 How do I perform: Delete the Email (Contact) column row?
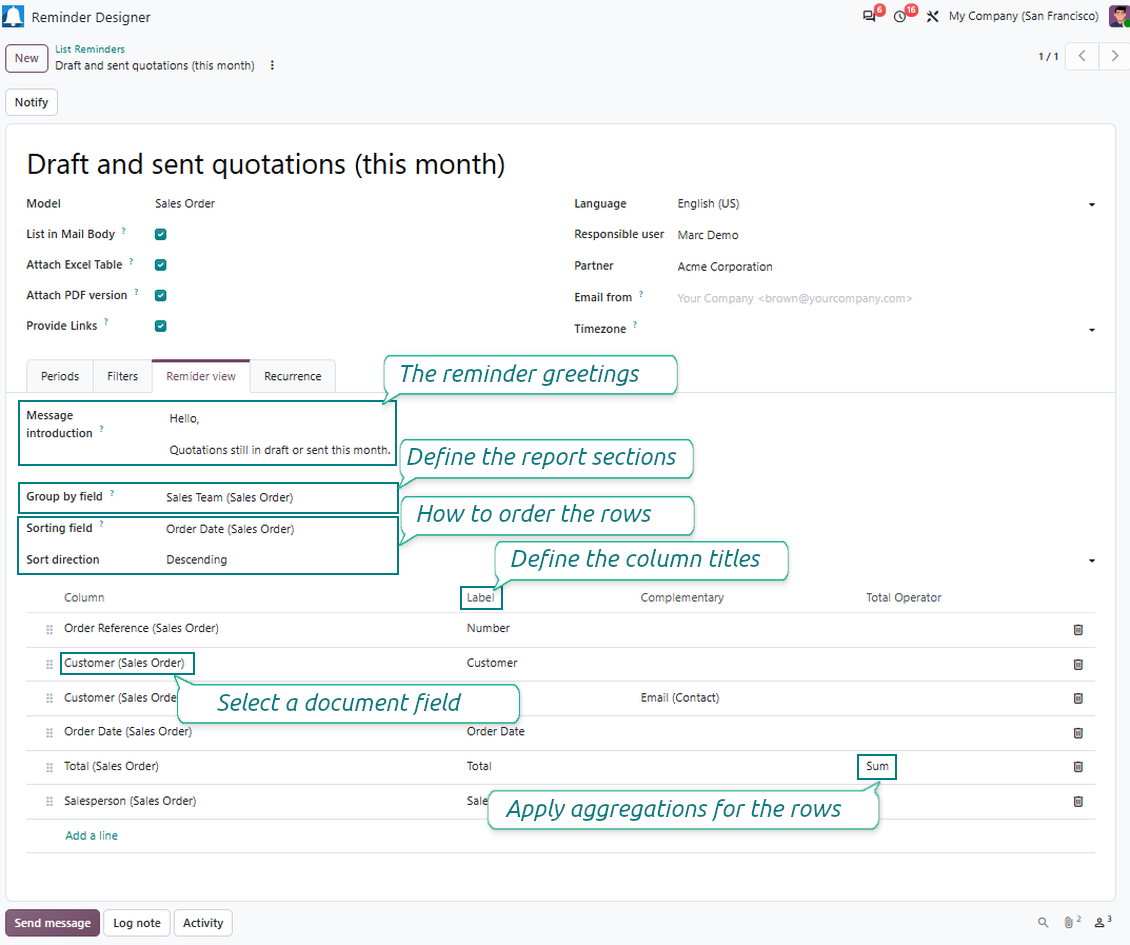[1078, 698]
